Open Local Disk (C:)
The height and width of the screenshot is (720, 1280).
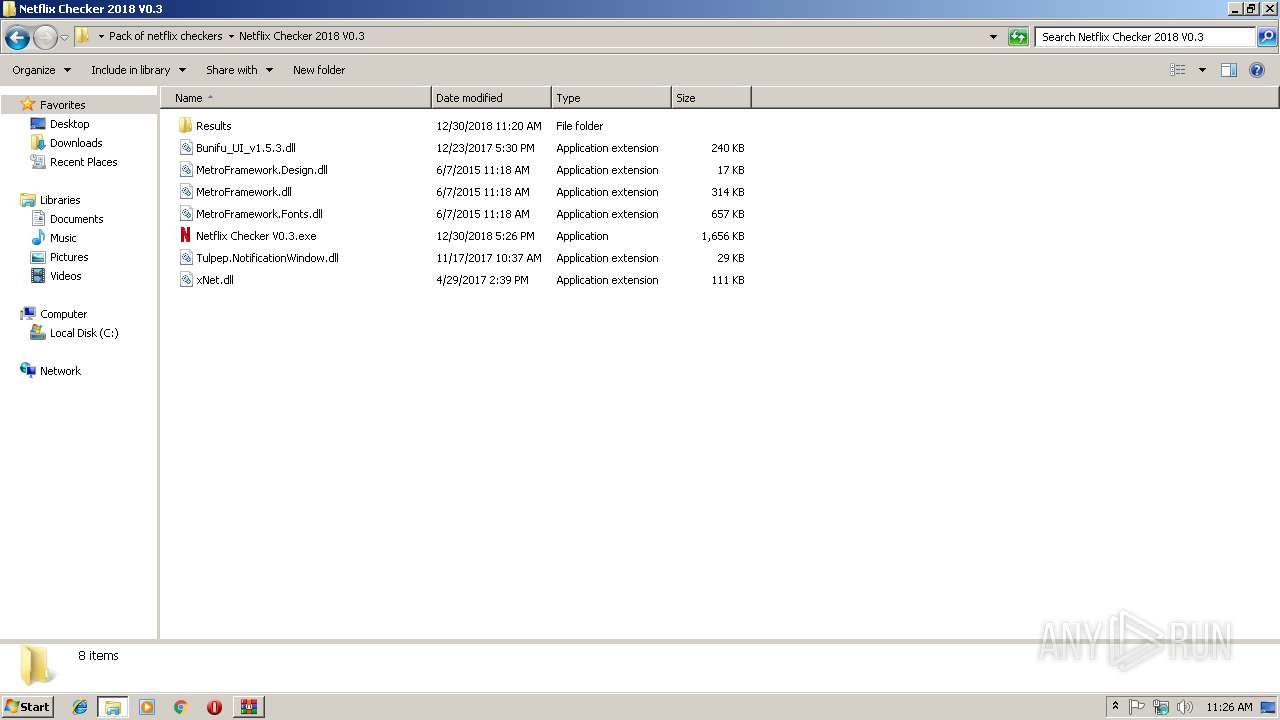(x=84, y=333)
